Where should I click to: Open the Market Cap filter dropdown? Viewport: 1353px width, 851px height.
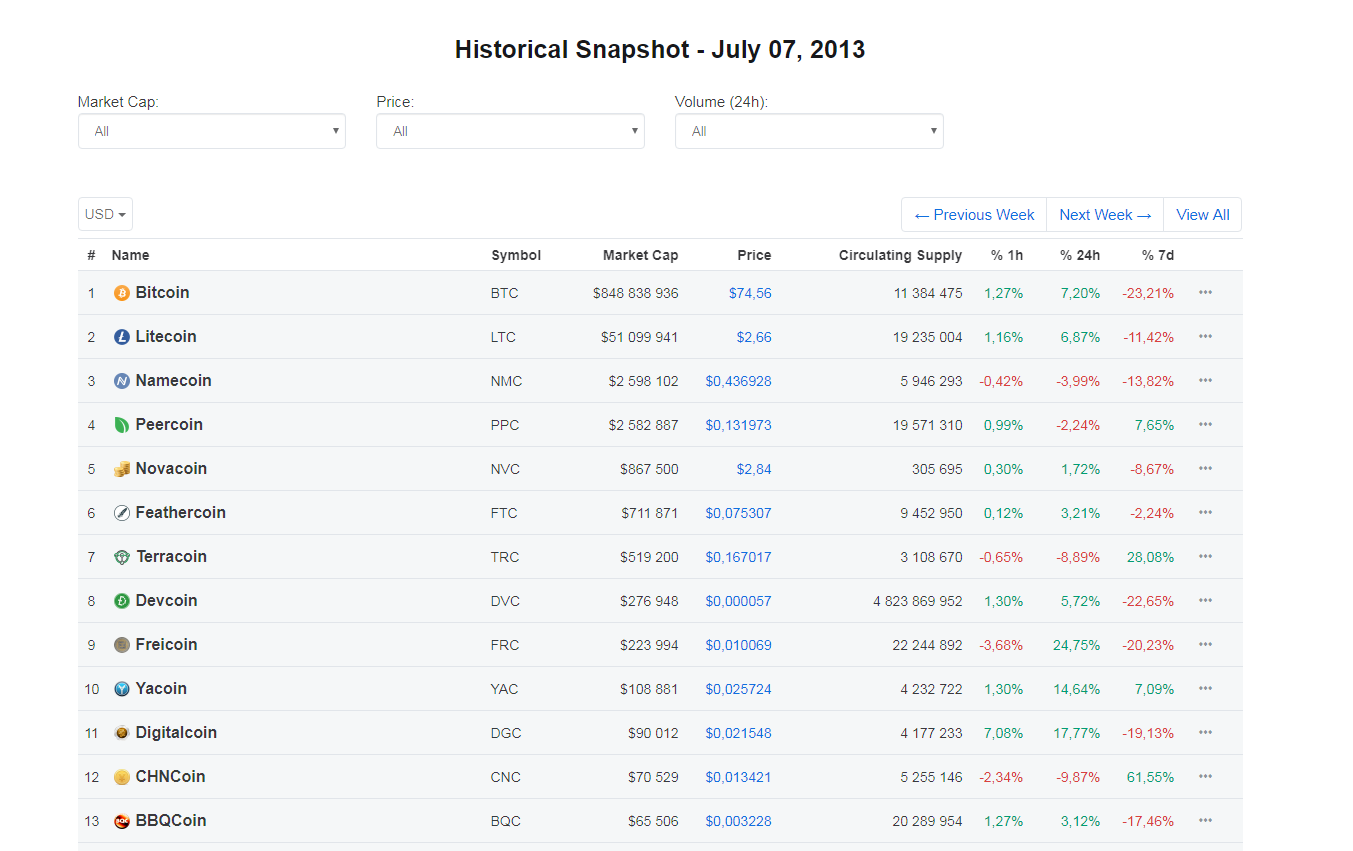point(212,131)
